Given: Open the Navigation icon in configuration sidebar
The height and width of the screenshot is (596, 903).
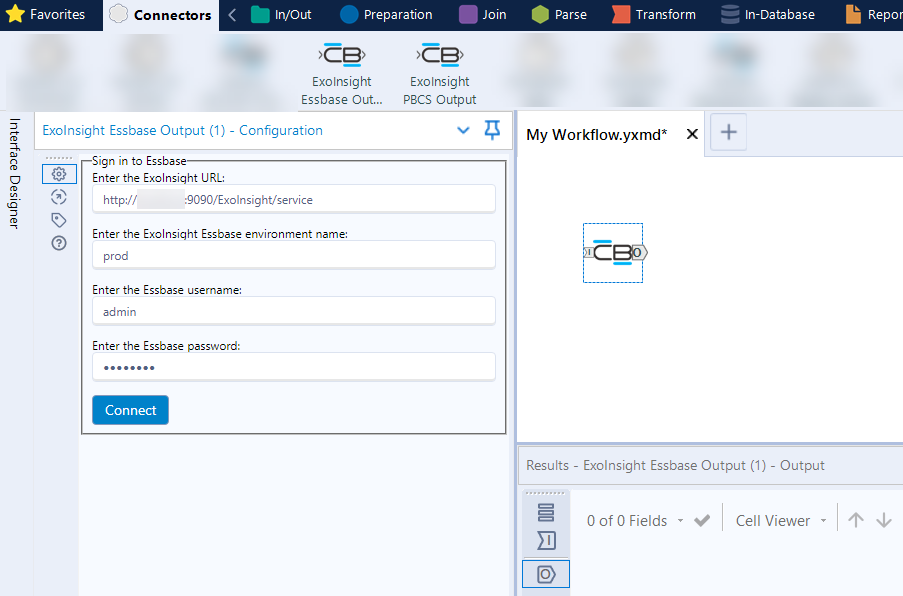Looking at the screenshot, I should (59, 197).
